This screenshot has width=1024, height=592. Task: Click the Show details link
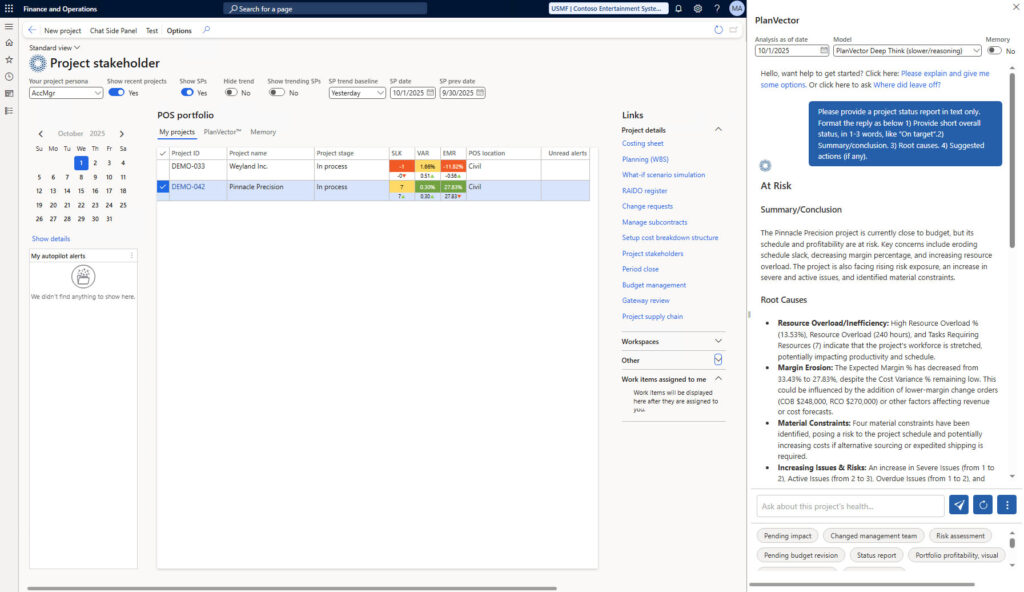[51, 238]
